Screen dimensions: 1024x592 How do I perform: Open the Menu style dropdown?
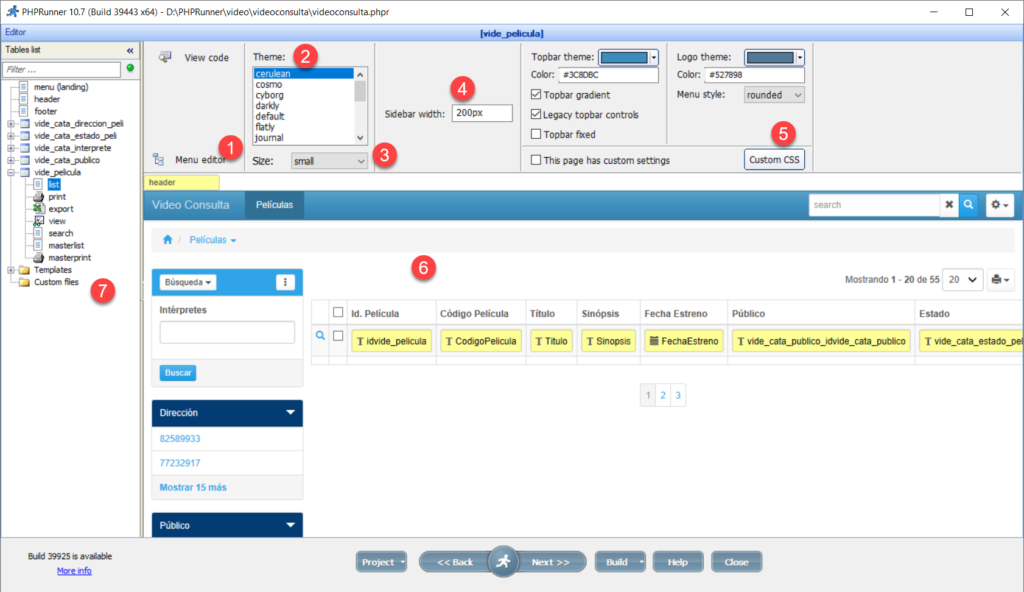774,95
